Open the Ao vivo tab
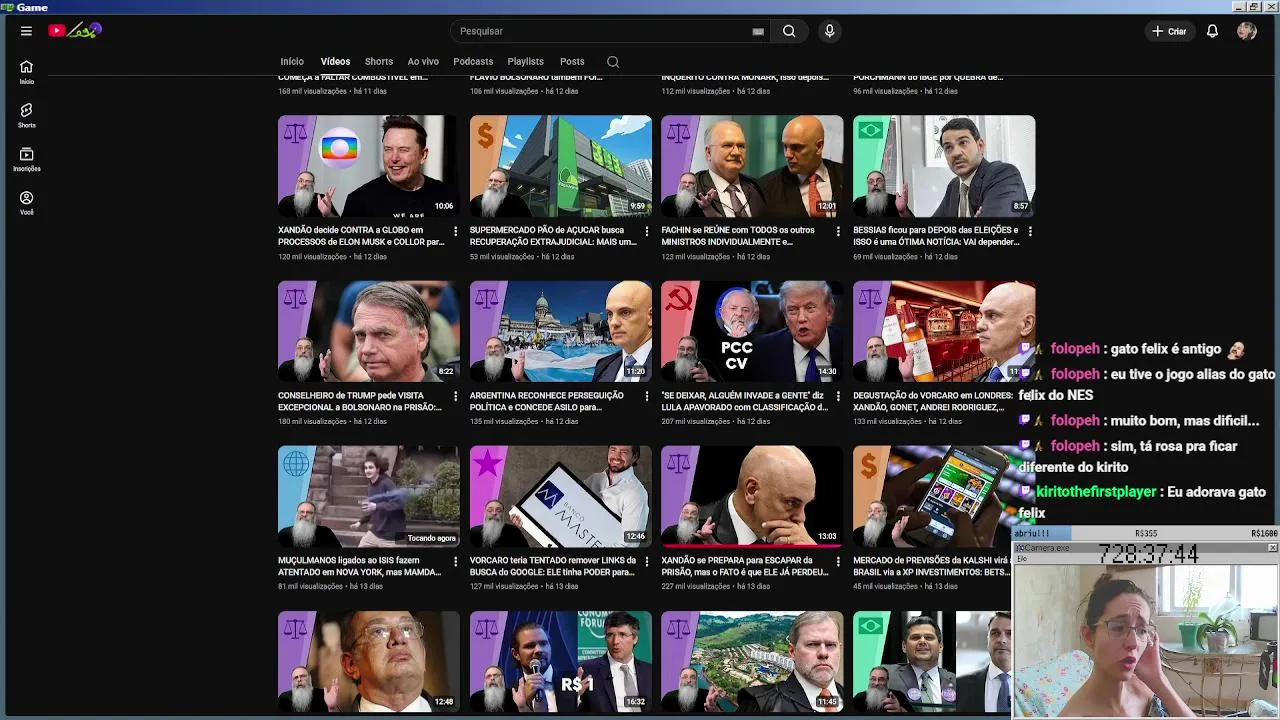This screenshot has width=1280, height=720. pos(423,62)
